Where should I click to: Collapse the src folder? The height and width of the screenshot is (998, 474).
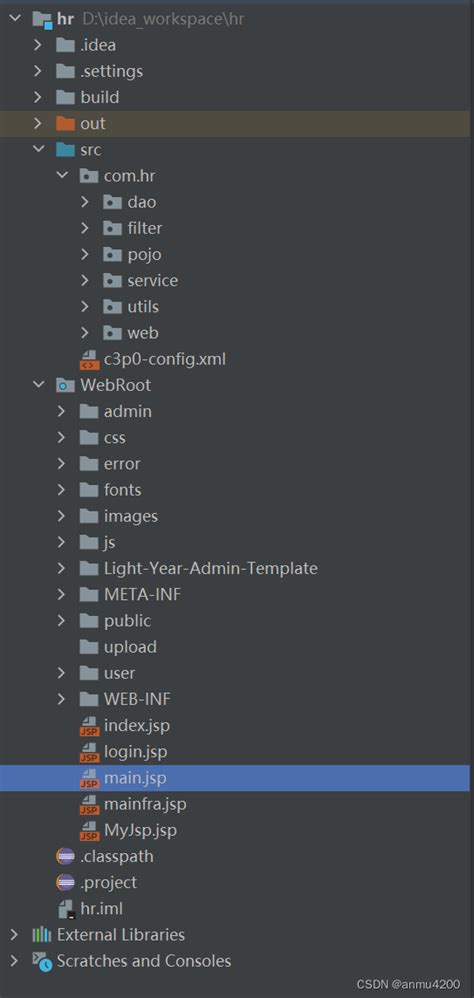pyautogui.click(x=39, y=150)
